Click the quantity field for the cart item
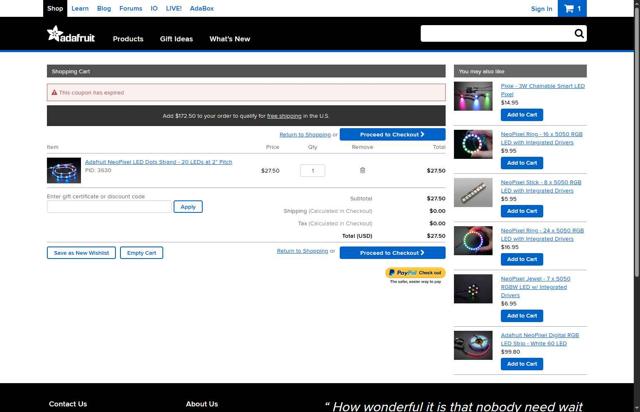The height and width of the screenshot is (412, 640). (313, 171)
